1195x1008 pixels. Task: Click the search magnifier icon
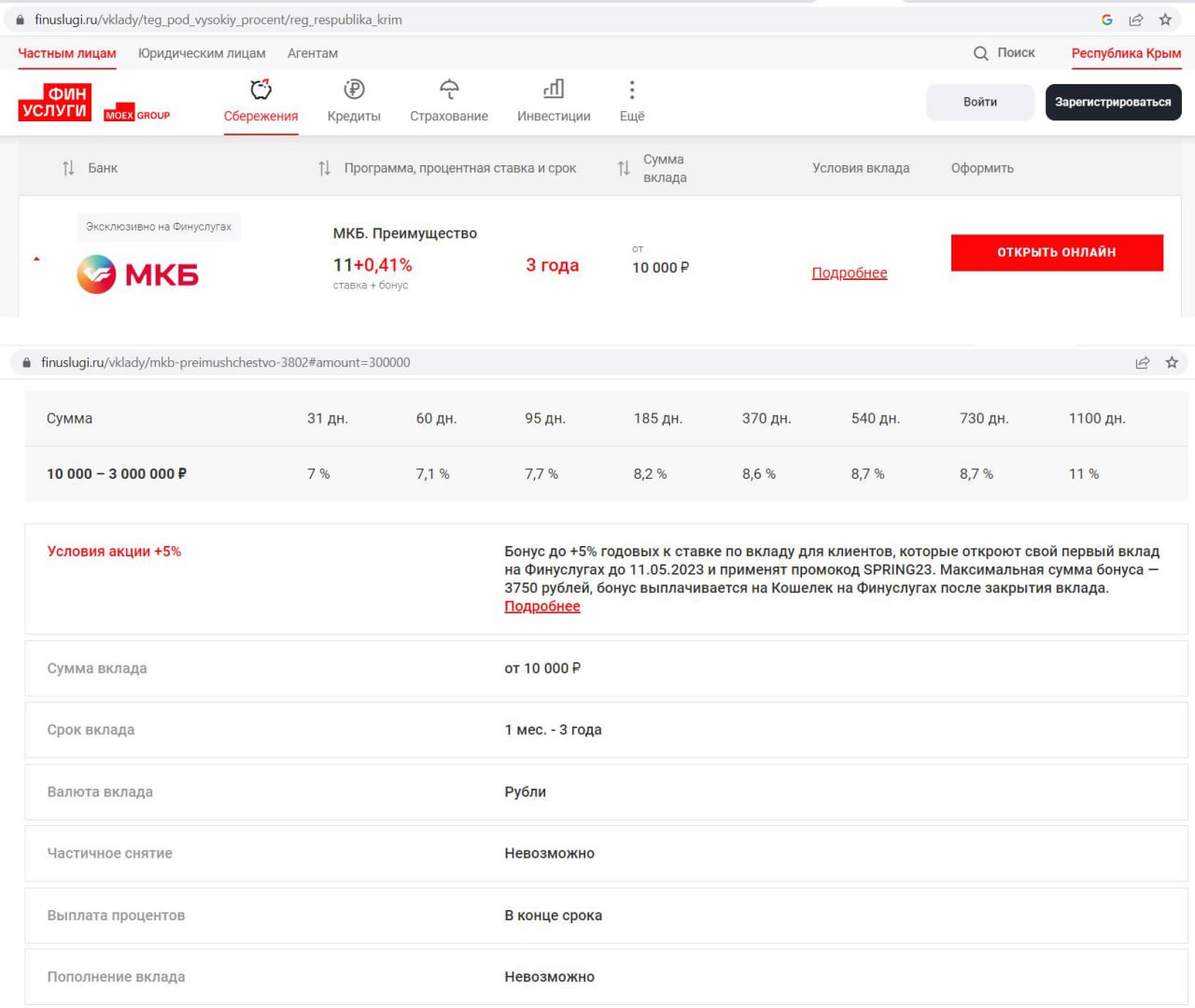point(980,53)
